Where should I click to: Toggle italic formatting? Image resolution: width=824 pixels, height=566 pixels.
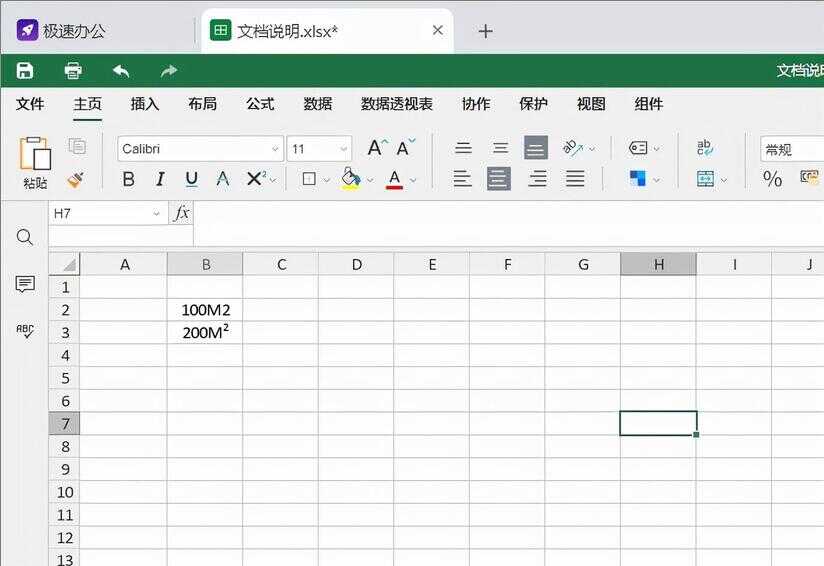pos(160,179)
